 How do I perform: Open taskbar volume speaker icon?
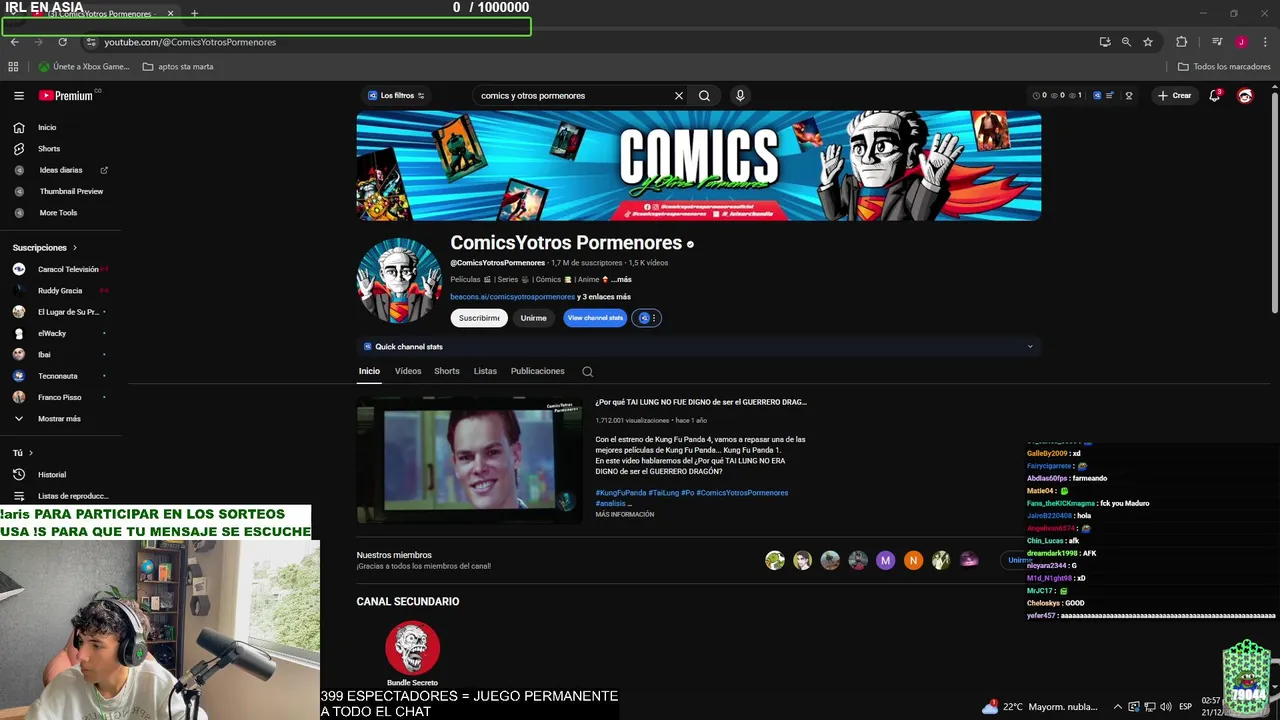1165,707
